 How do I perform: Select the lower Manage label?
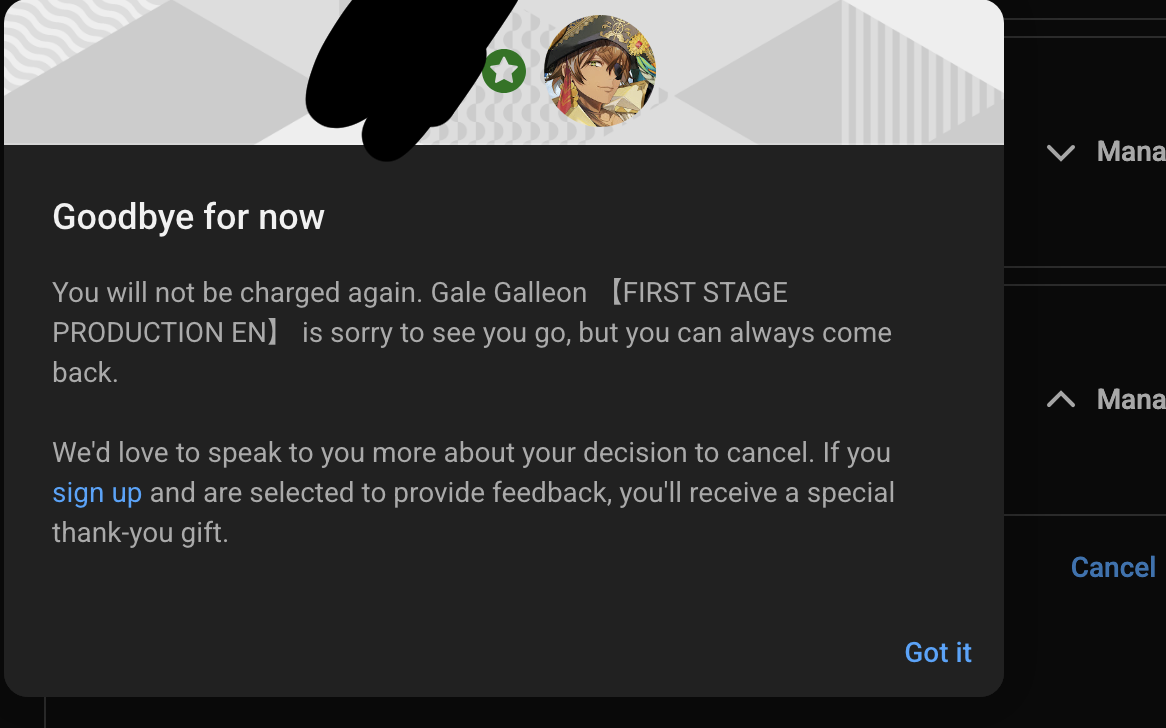1131,400
